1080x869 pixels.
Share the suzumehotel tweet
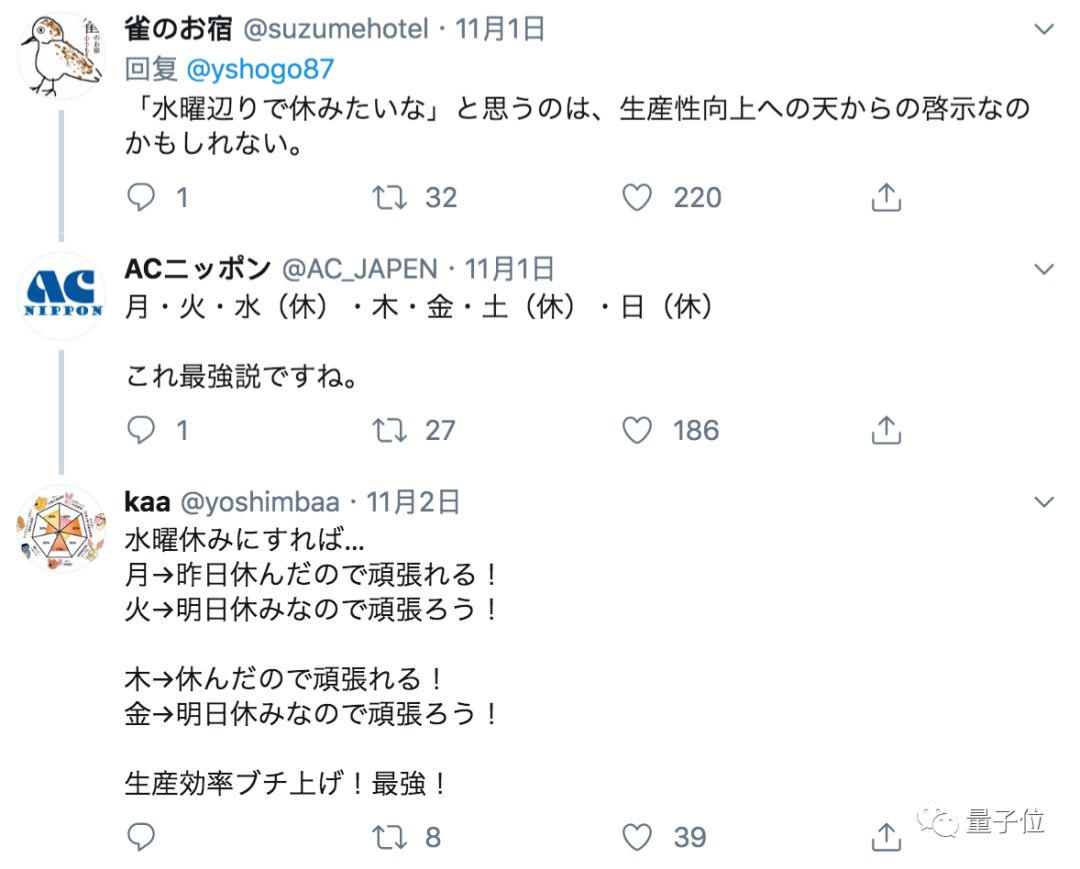click(886, 198)
